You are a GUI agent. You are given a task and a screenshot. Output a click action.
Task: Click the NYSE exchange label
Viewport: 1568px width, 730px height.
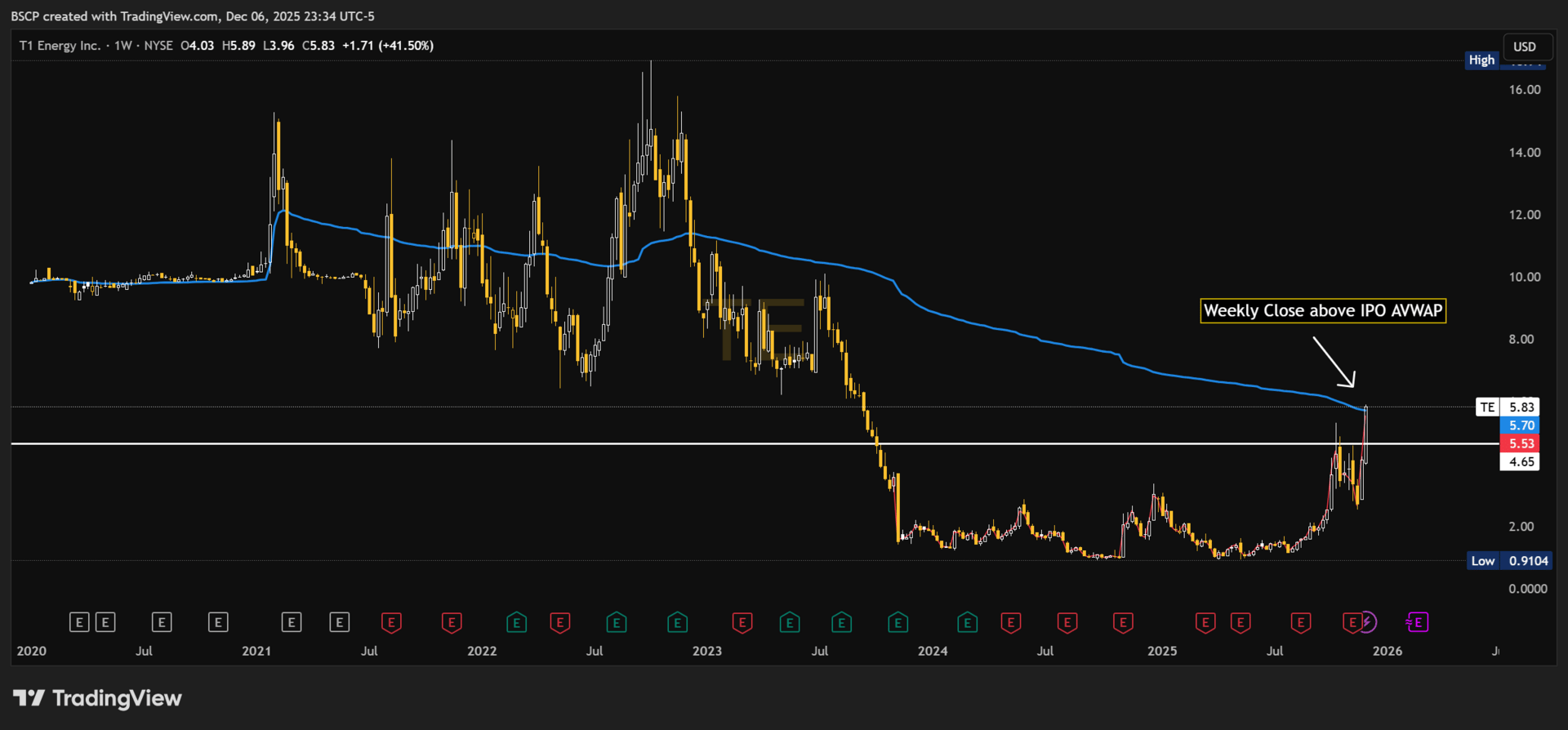click(x=158, y=46)
